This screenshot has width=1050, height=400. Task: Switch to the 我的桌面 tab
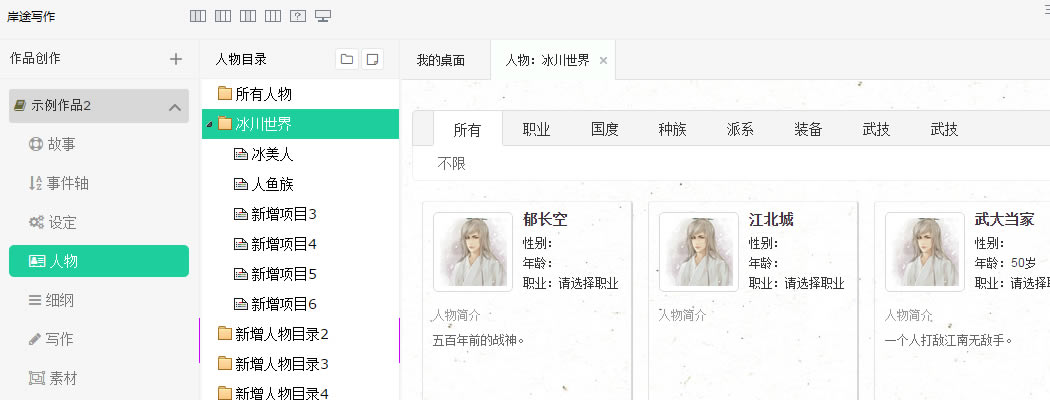pyautogui.click(x=441, y=60)
